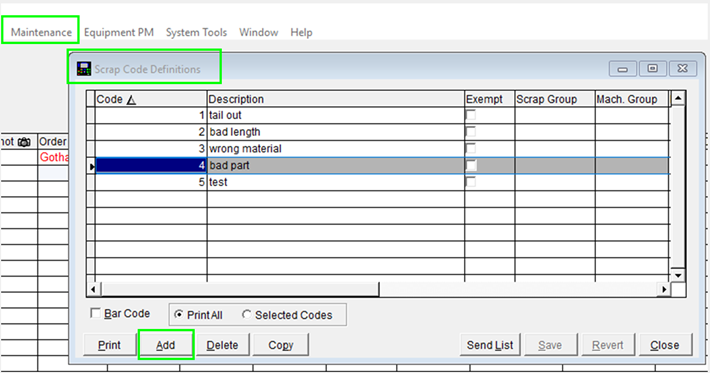This screenshot has width=710, height=373.
Task: Click the grayed Revert button
Action: (x=608, y=345)
